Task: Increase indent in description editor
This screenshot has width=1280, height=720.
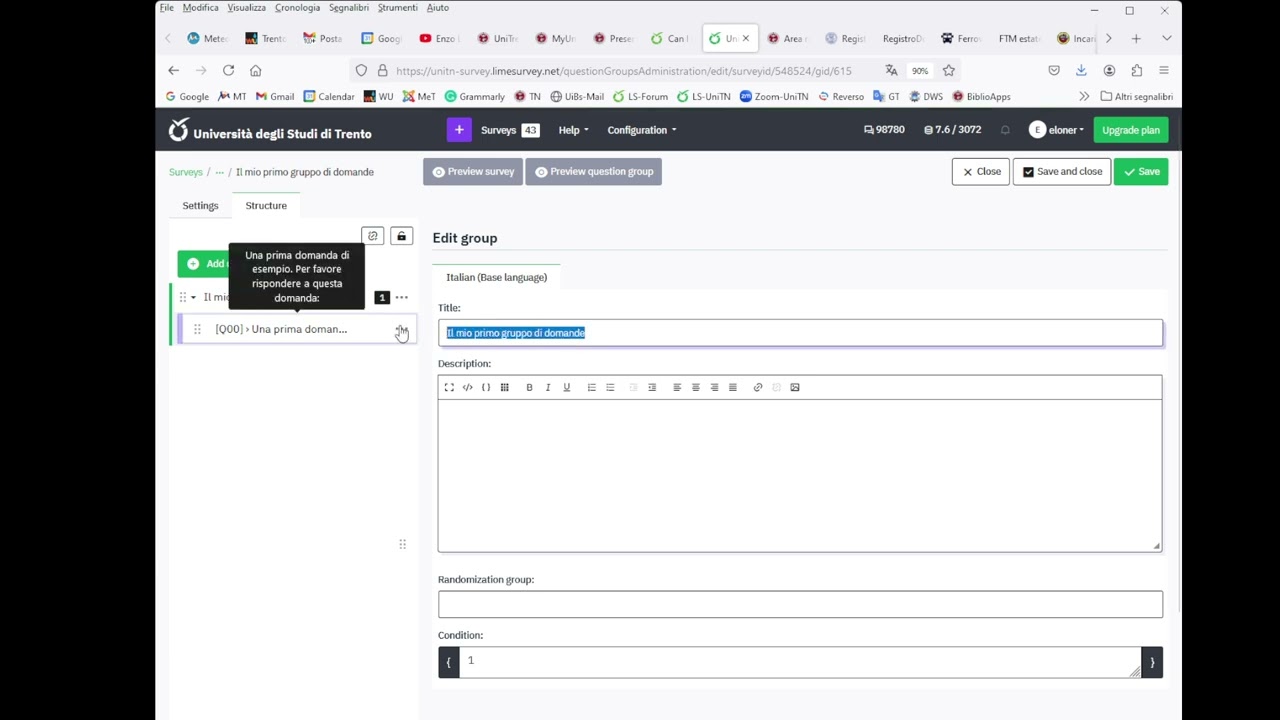Action: [x=652, y=387]
